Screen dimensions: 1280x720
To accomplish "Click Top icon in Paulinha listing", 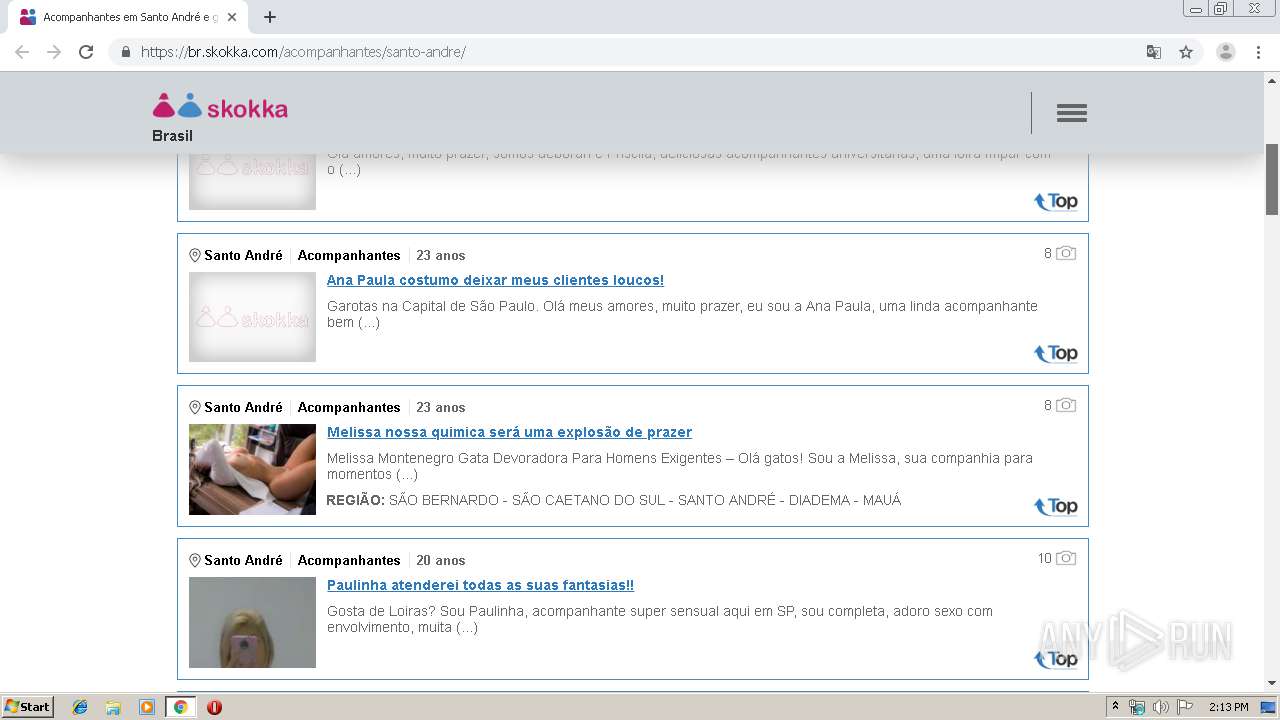I will coord(1056,659).
